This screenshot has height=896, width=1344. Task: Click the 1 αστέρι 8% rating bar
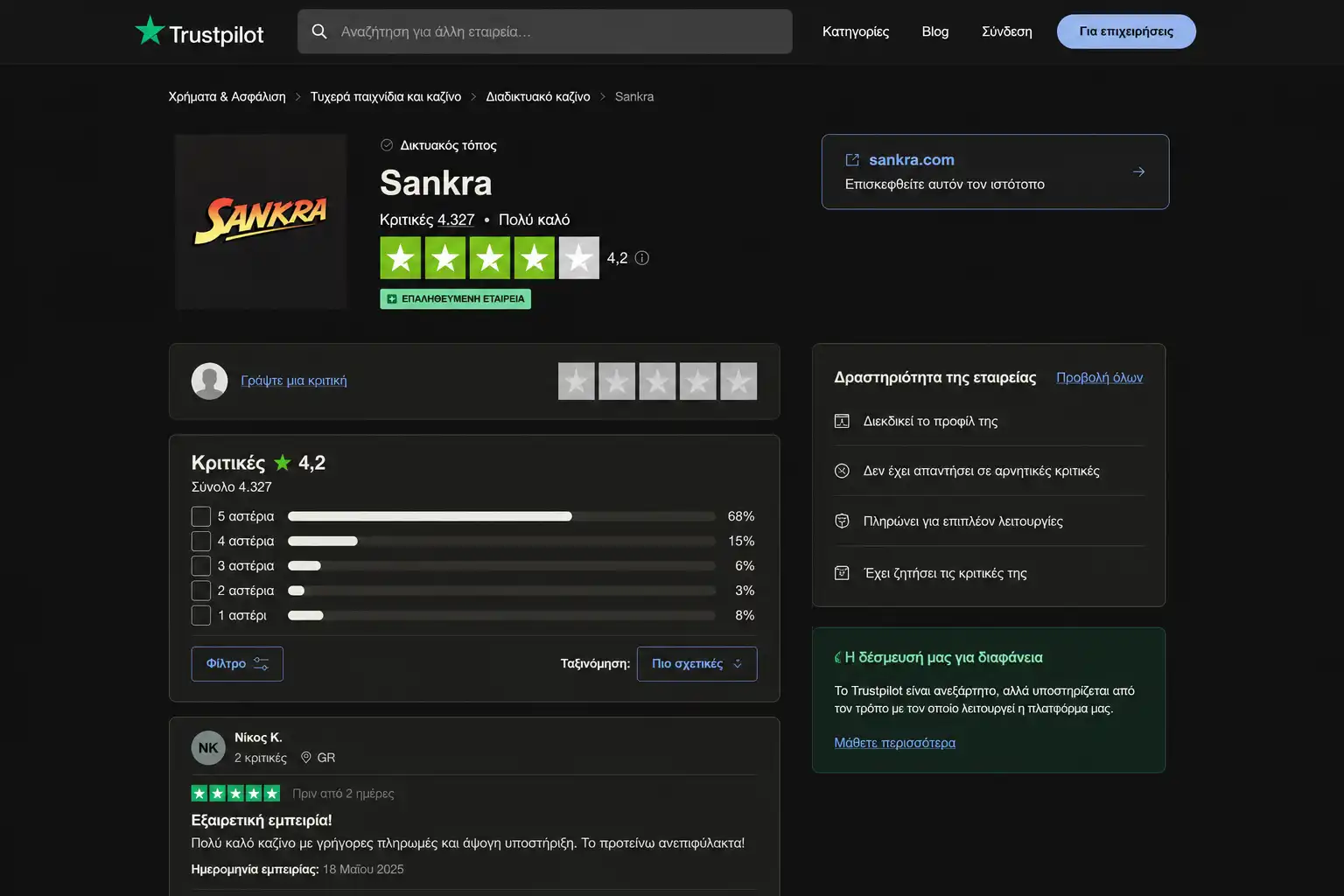pos(501,615)
